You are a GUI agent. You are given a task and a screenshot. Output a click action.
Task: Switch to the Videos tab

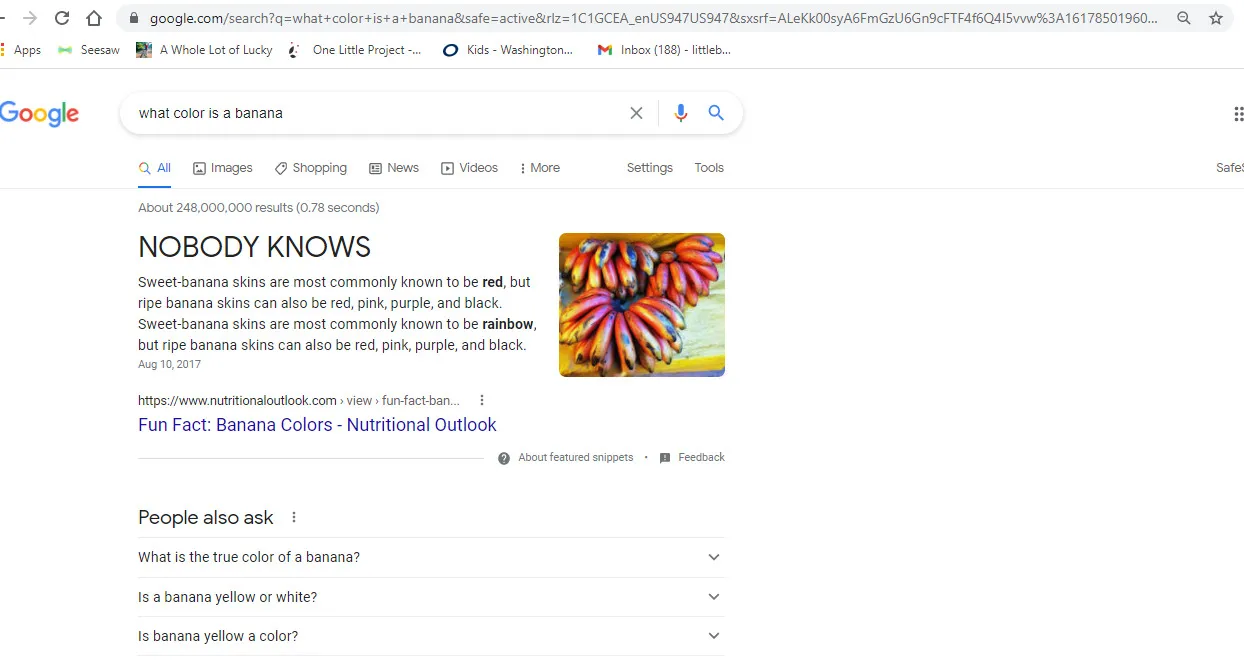click(x=470, y=168)
